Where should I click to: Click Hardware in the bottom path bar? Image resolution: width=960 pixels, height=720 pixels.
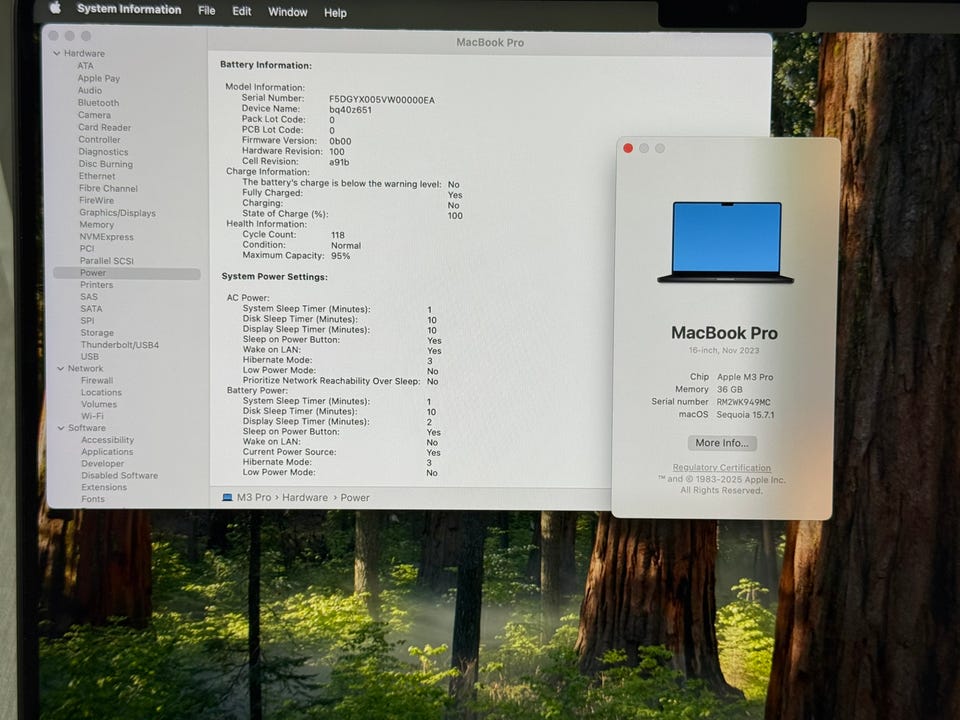305,497
